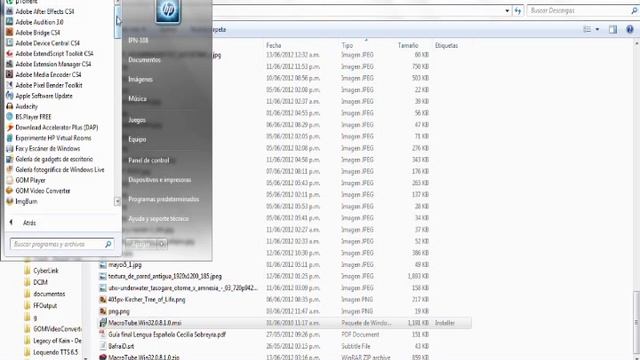Image resolution: width=640 pixels, height=360 pixels.
Task: Launch GOM Video Converter
Action: pos(38,191)
